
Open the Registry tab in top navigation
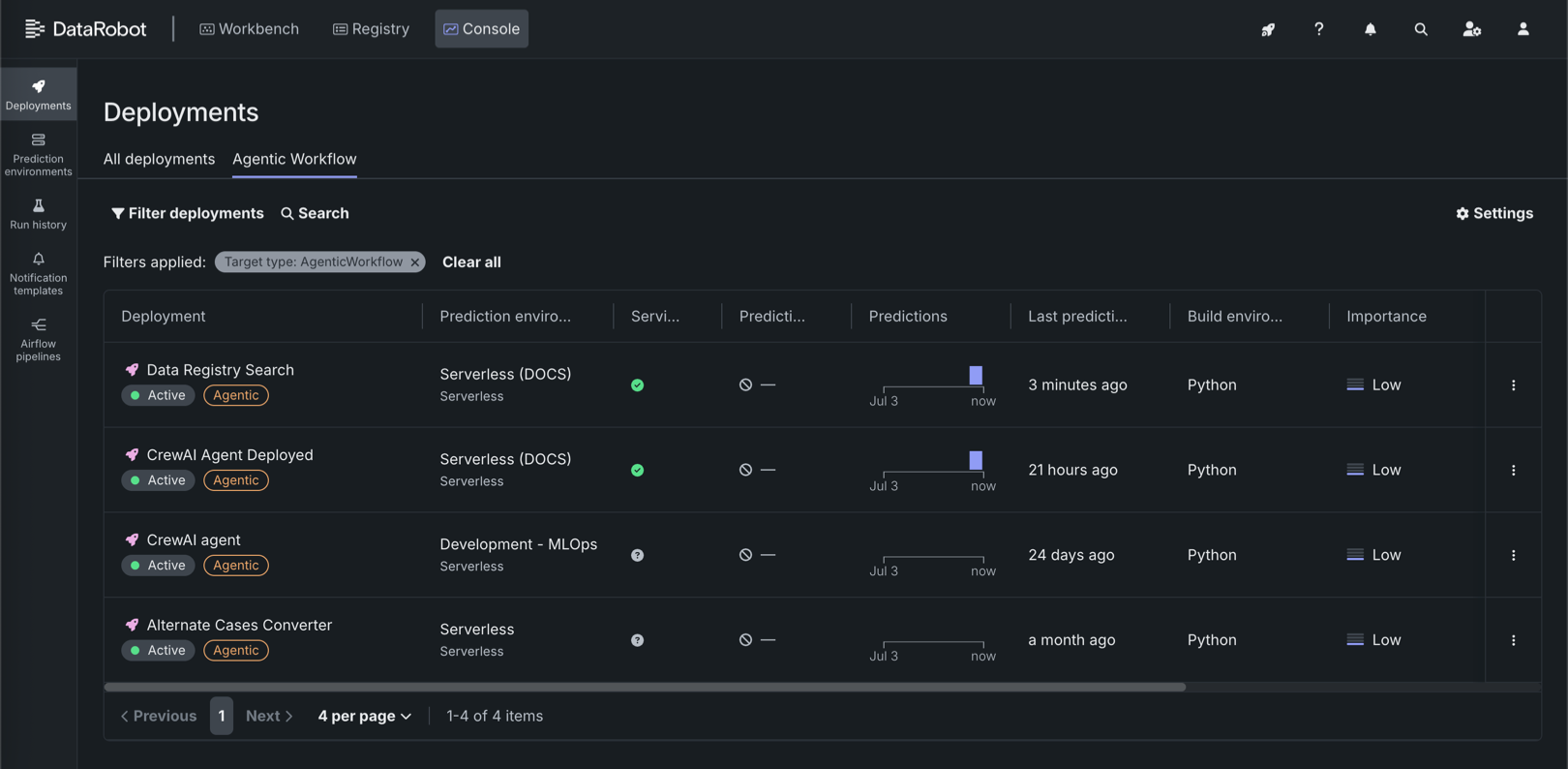tap(371, 29)
